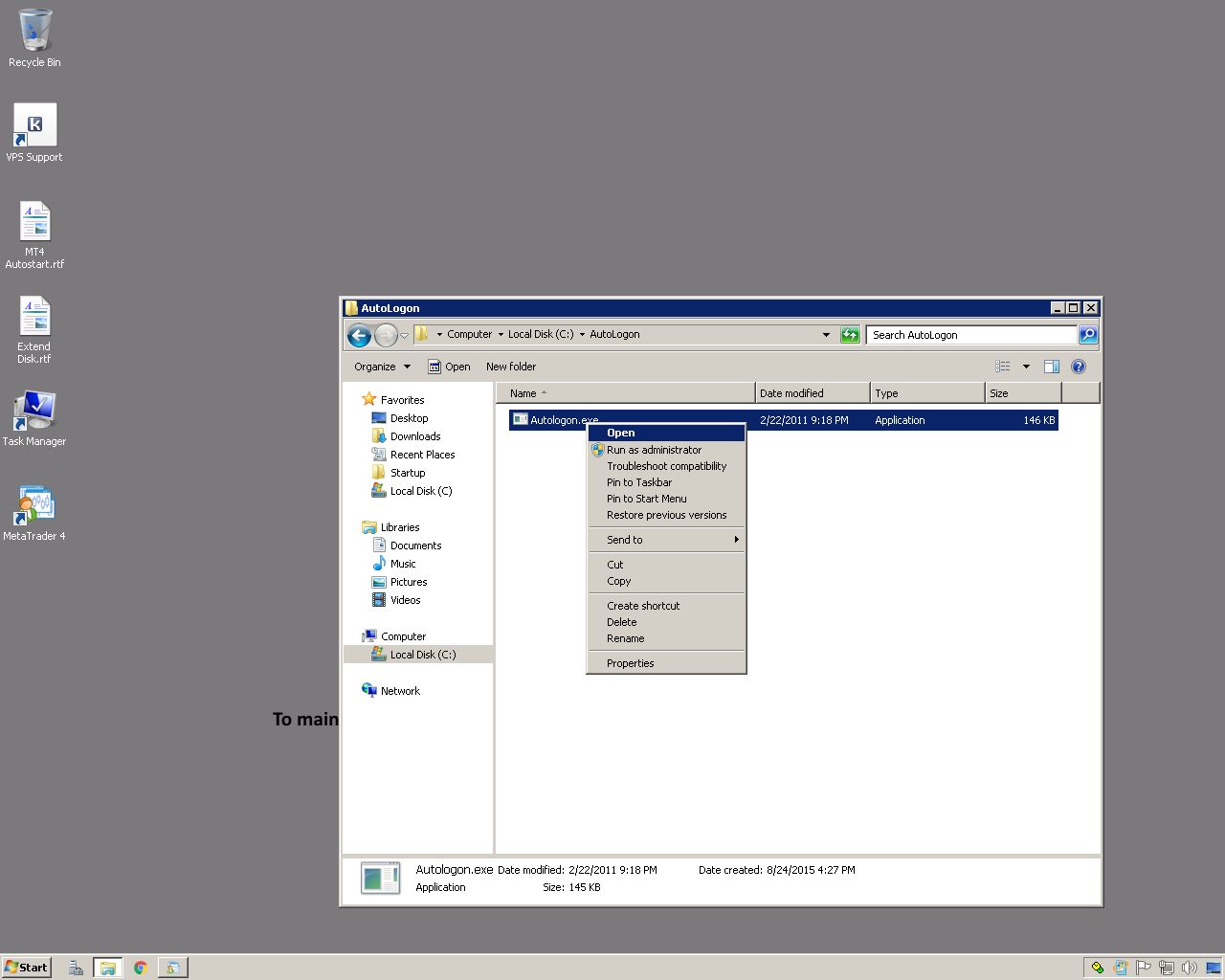1225x980 pixels.
Task: Choose Run as administrator from context menu
Action: click(654, 450)
